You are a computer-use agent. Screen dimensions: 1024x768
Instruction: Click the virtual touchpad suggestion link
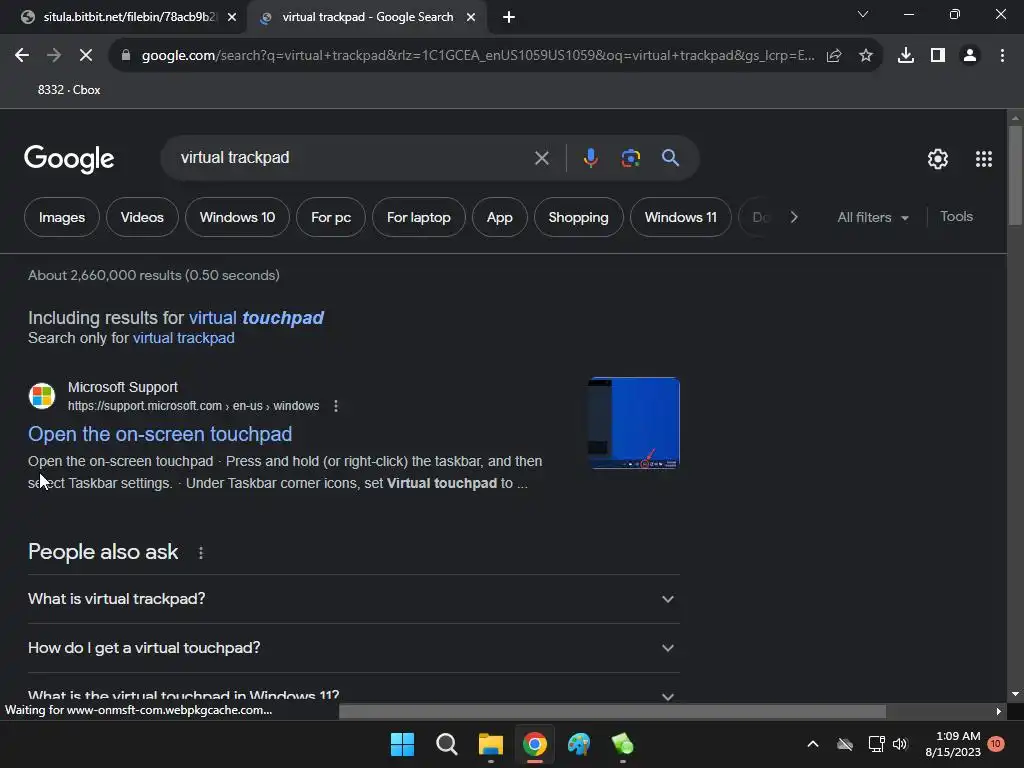click(256, 318)
